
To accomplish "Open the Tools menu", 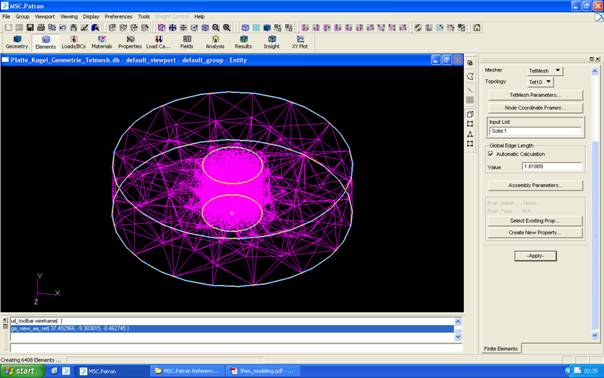I will point(144,17).
